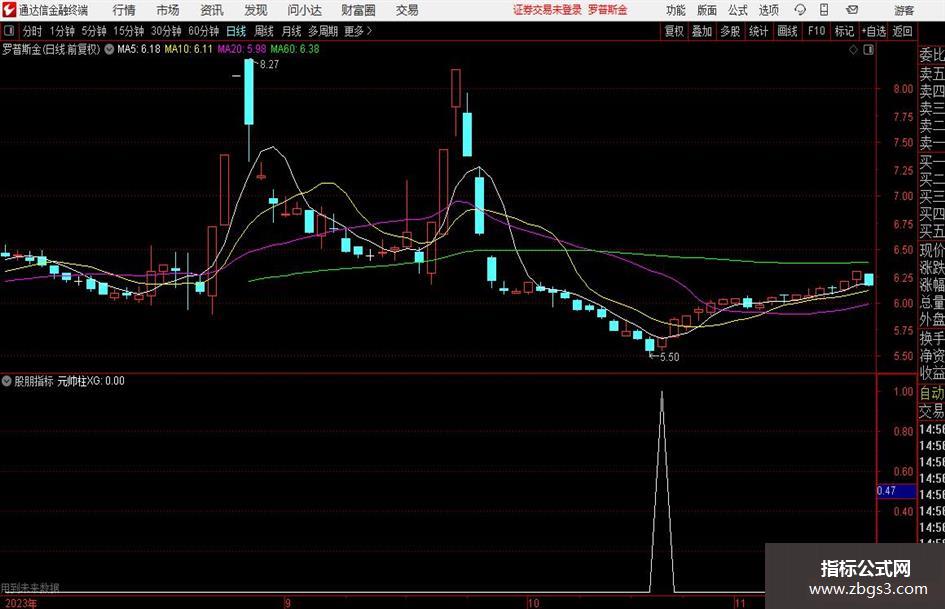Open the 资讯 menu
The height and width of the screenshot is (609, 945).
click(x=212, y=10)
